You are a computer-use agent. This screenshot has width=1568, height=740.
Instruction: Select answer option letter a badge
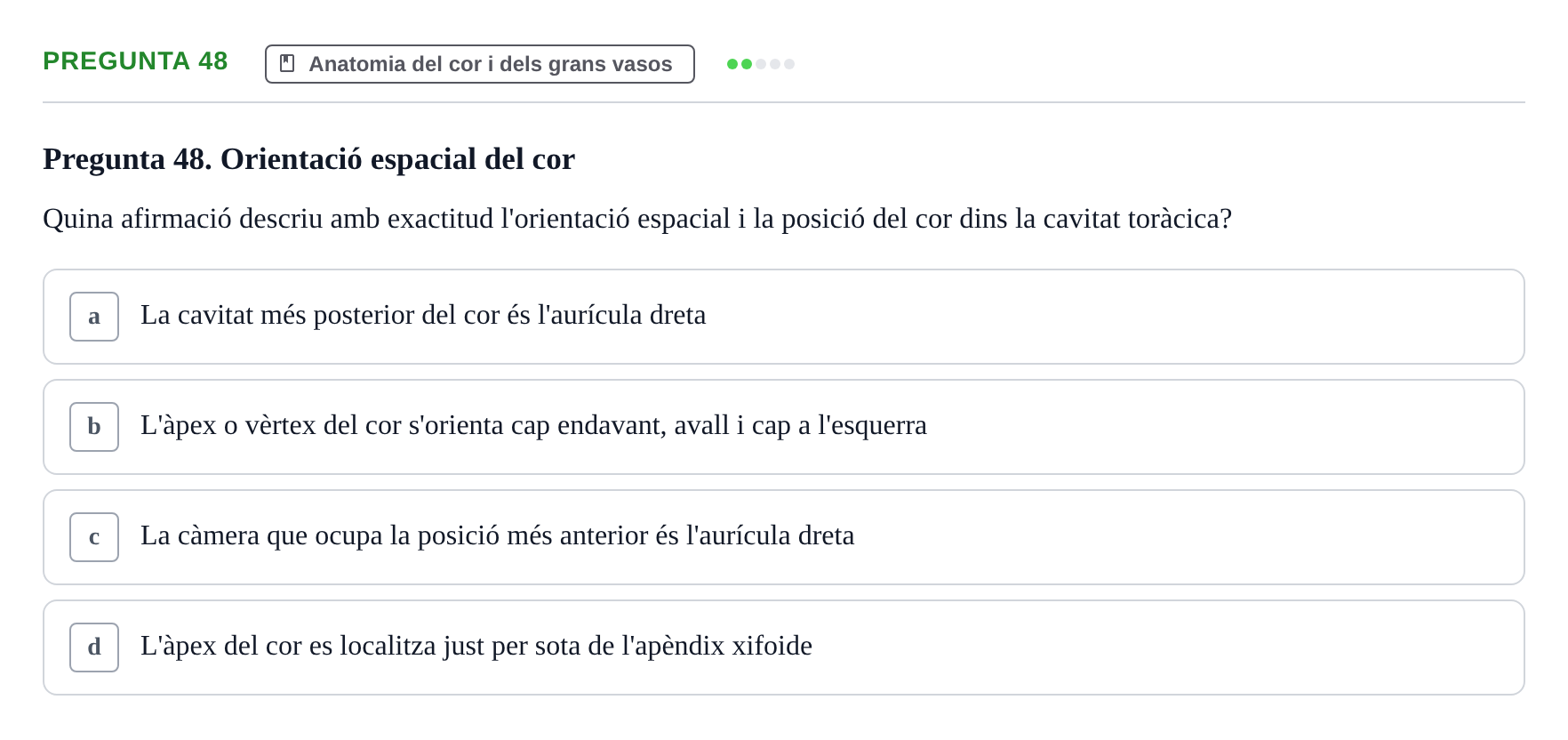pyautogui.click(x=94, y=317)
